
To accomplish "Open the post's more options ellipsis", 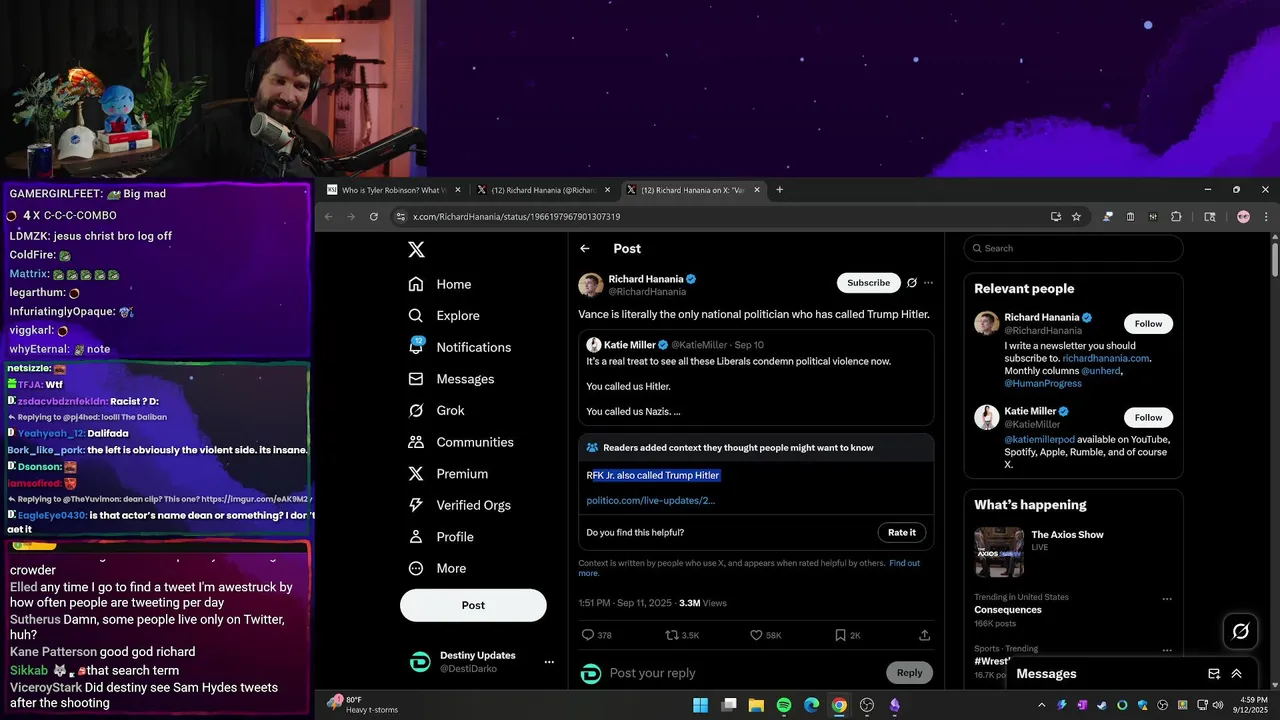I will click(929, 283).
